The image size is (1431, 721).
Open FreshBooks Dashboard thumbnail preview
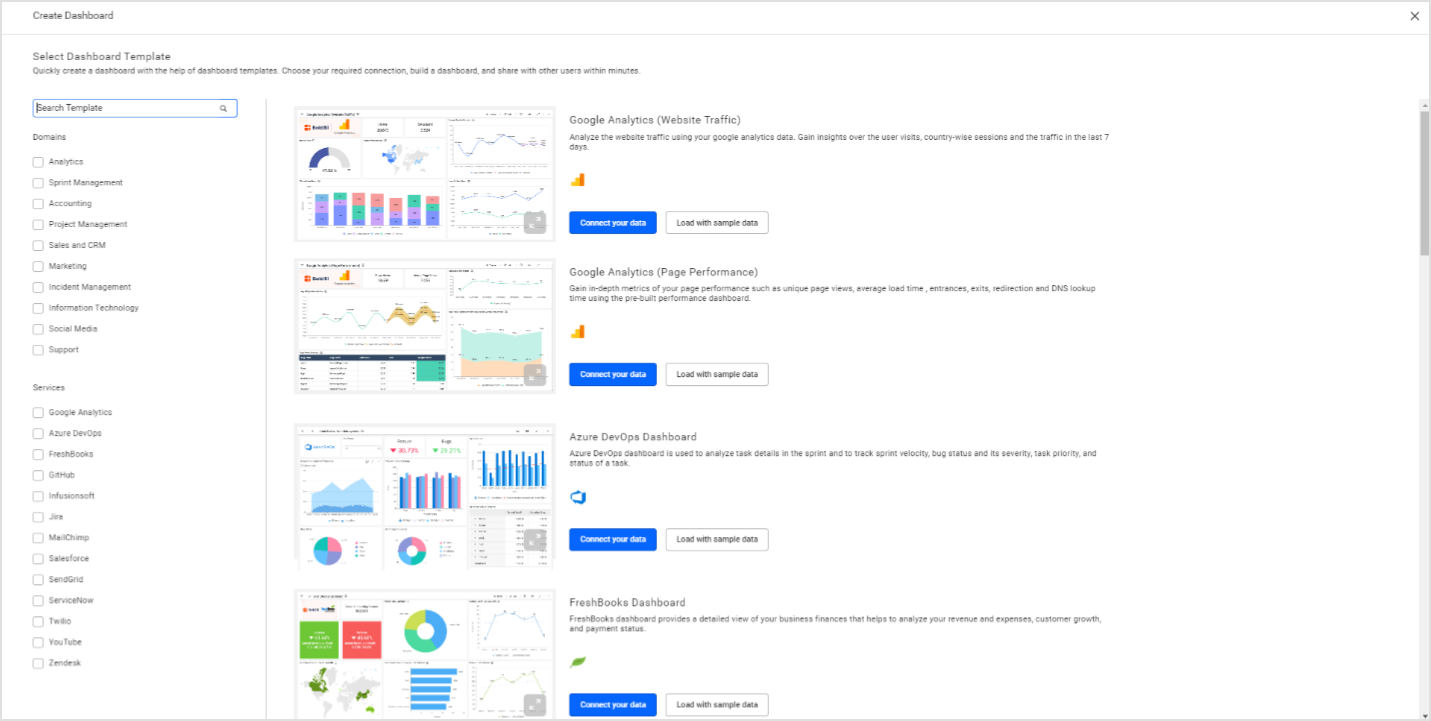click(x=425, y=655)
